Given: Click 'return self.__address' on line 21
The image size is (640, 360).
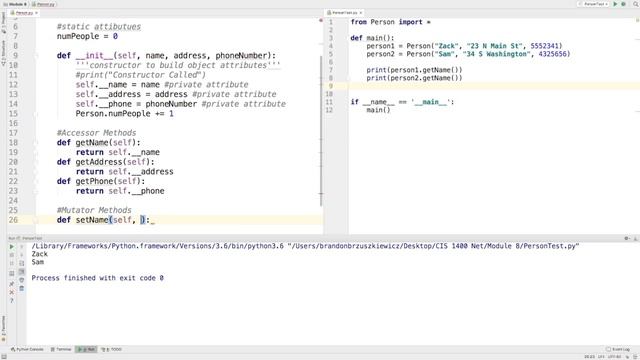Looking at the screenshot, I should coord(124,171).
